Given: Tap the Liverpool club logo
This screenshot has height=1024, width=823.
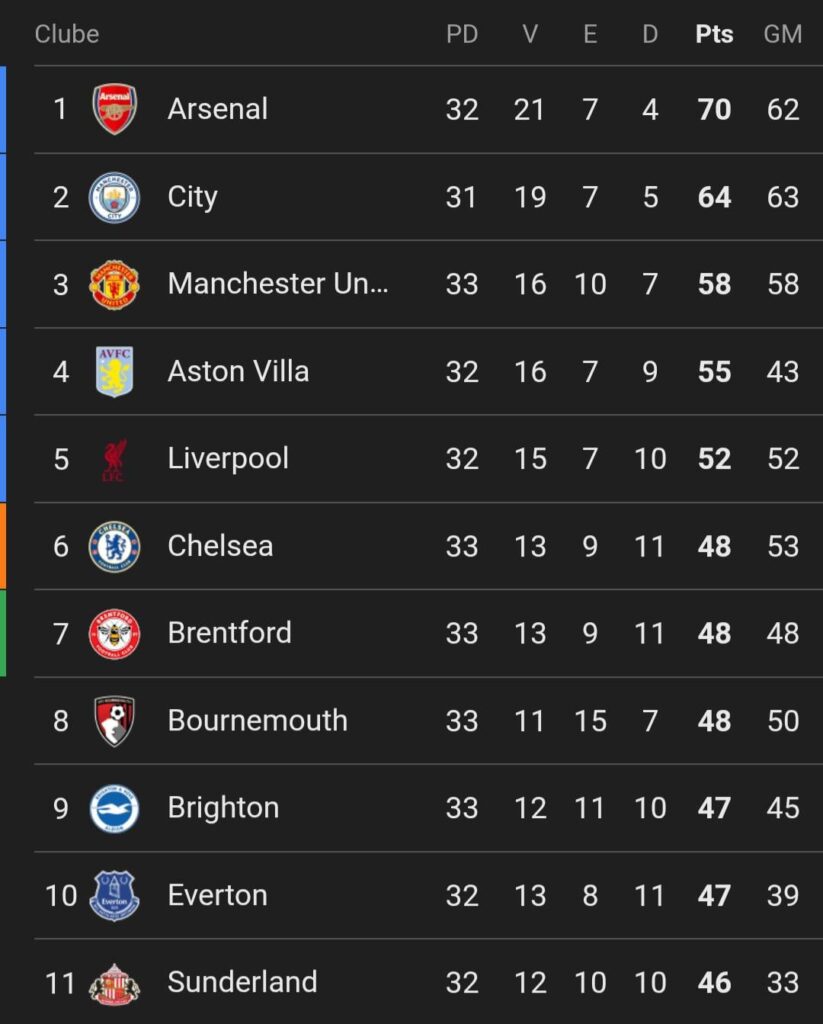Looking at the screenshot, I should pyautogui.click(x=114, y=459).
